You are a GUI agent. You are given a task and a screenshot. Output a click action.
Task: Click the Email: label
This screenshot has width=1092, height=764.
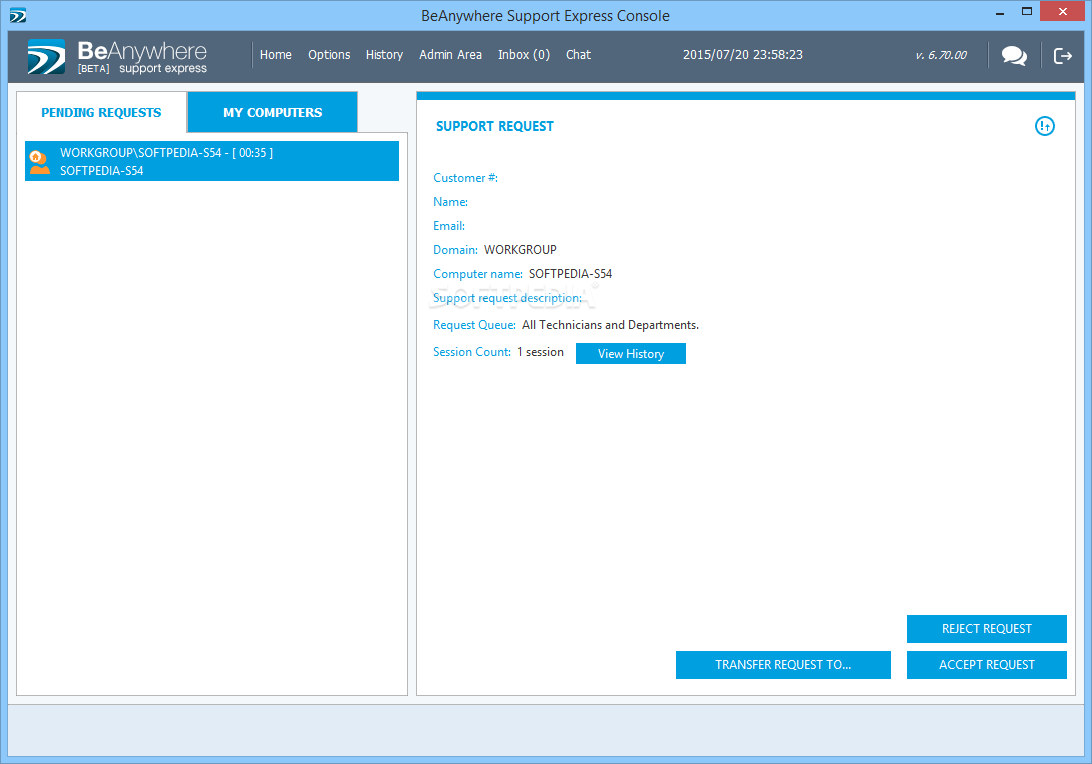(449, 226)
